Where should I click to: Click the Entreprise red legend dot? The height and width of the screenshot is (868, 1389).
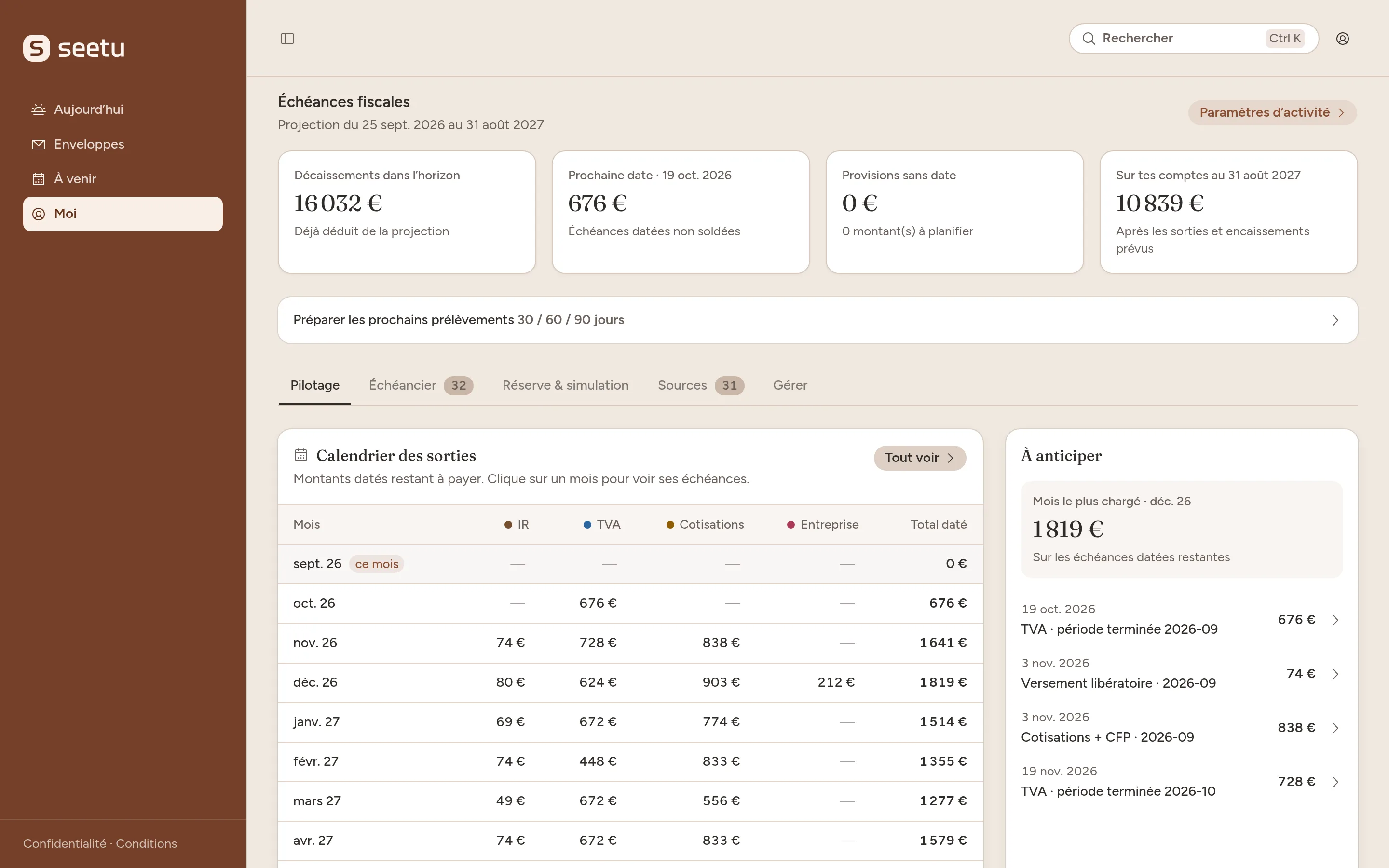791,525
